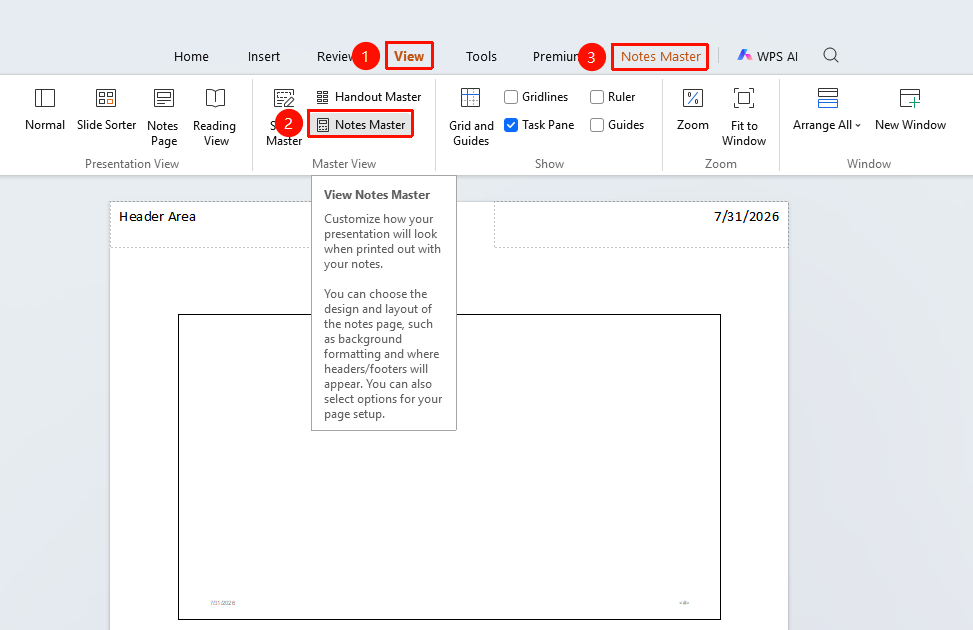Enable the Gridlines checkbox

pyautogui.click(x=511, y=97)
